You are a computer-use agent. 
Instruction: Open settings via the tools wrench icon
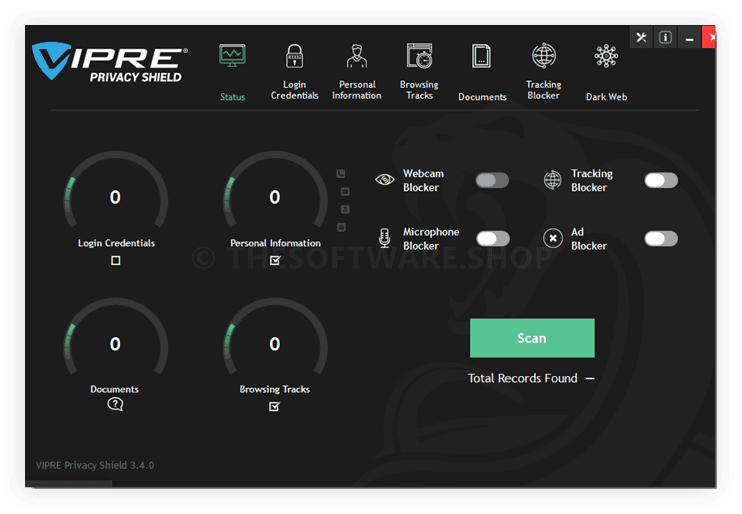pyautogui.click(x=641, y=38)
